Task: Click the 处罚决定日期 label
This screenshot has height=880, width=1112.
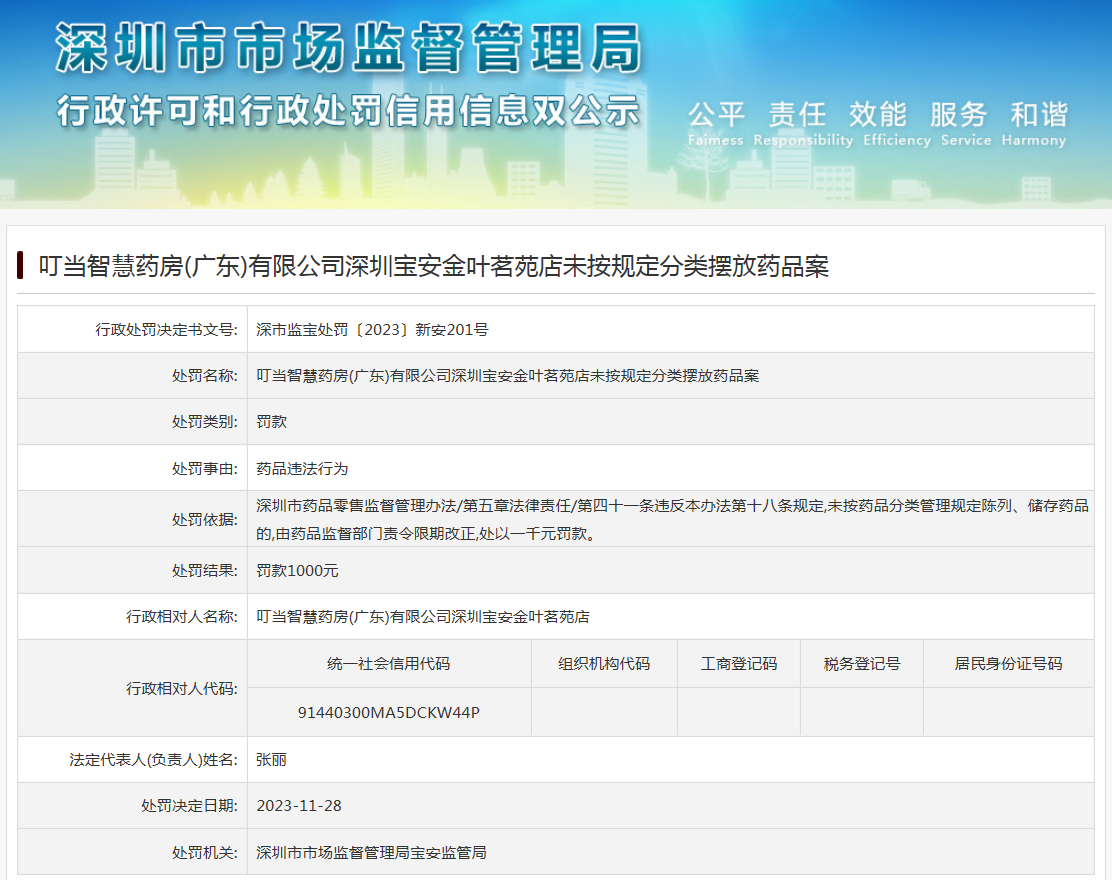Action: [x=189, y=806]
